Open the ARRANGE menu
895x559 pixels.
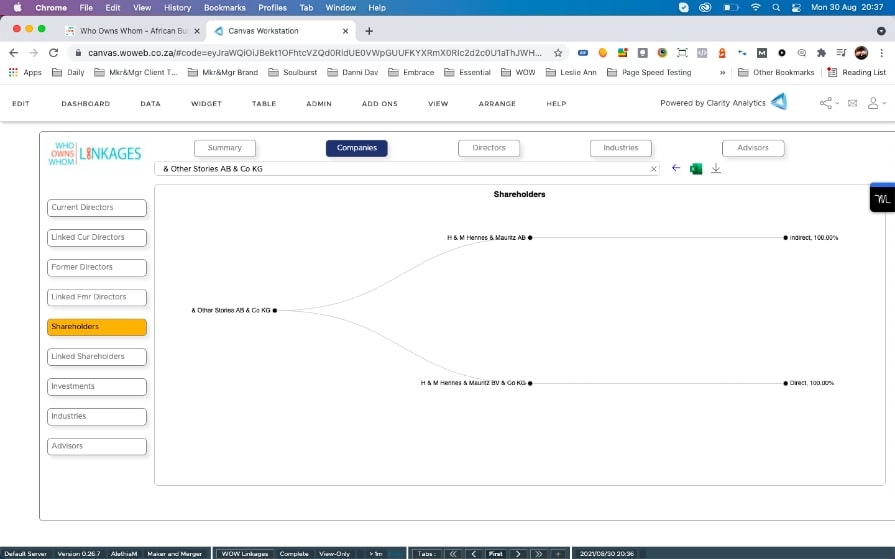point(497,104)
